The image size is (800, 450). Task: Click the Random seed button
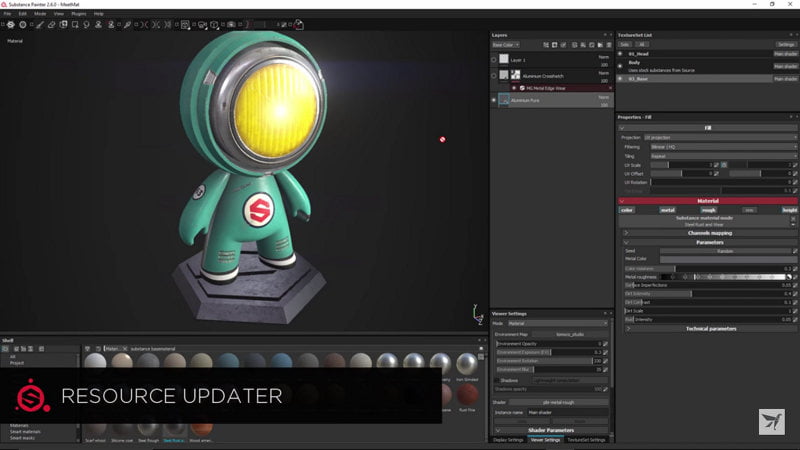click(725, 251)
